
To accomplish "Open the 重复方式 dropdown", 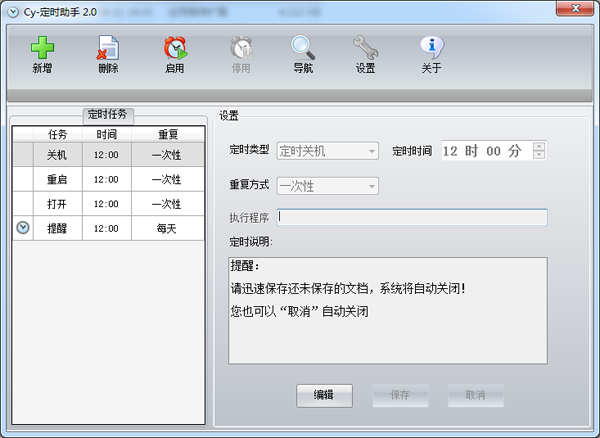I will pos(328,186).
